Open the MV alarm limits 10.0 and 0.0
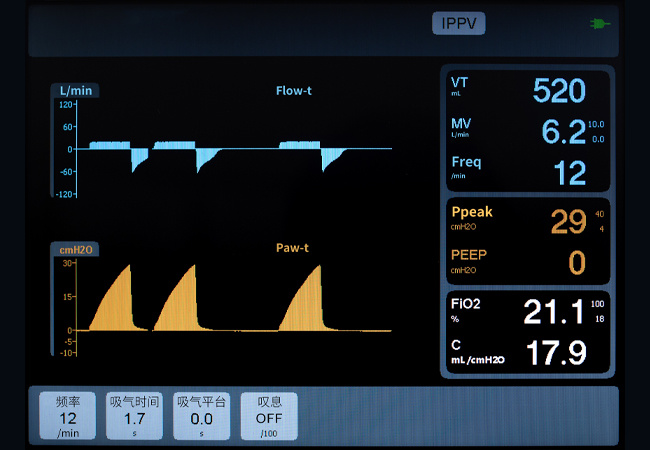The width and height of the screenshot is (650, 450). click(597, 131)
